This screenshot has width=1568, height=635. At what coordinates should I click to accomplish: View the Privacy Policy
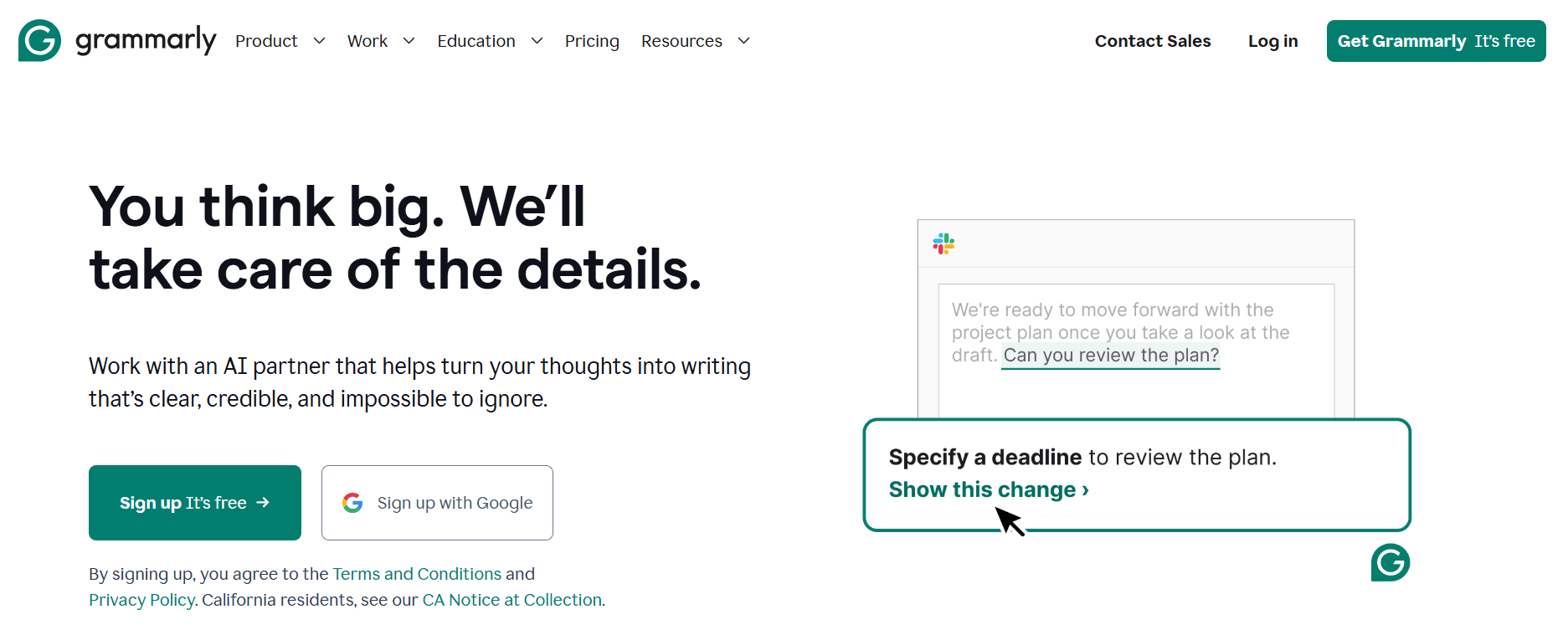(141, 599)
